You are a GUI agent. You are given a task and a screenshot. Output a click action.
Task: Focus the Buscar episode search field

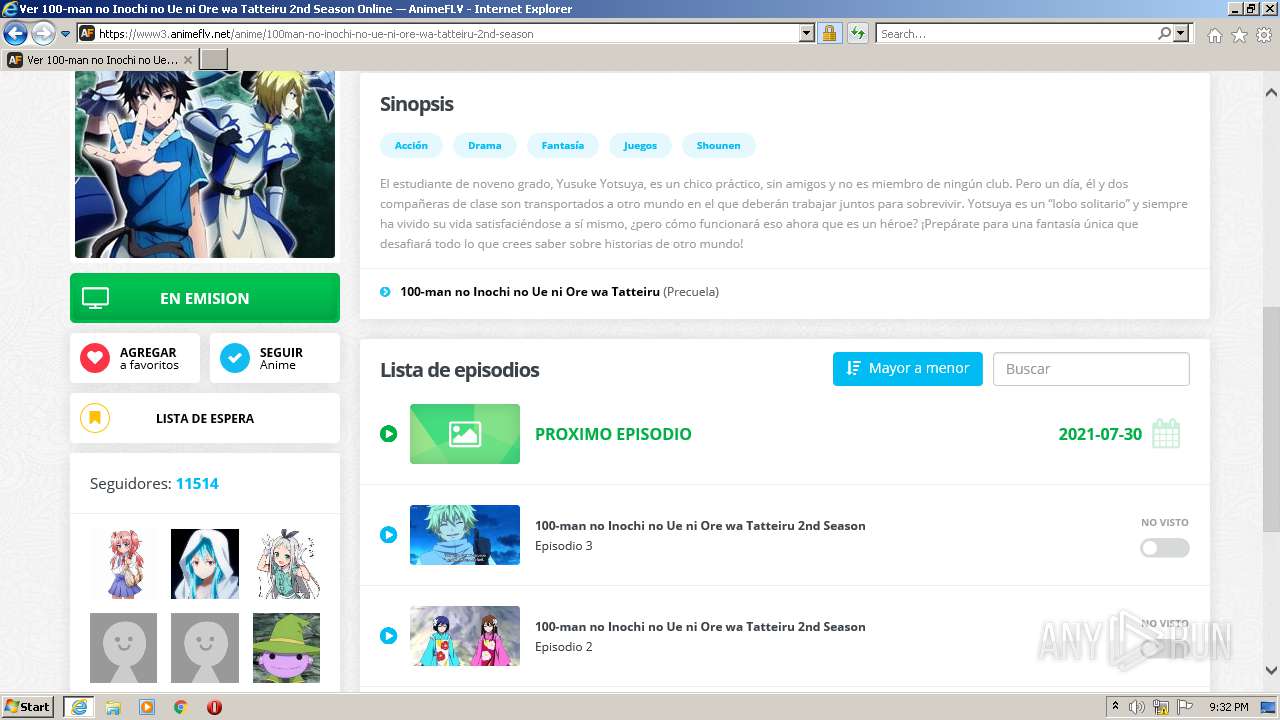[x=1091, y=369]
